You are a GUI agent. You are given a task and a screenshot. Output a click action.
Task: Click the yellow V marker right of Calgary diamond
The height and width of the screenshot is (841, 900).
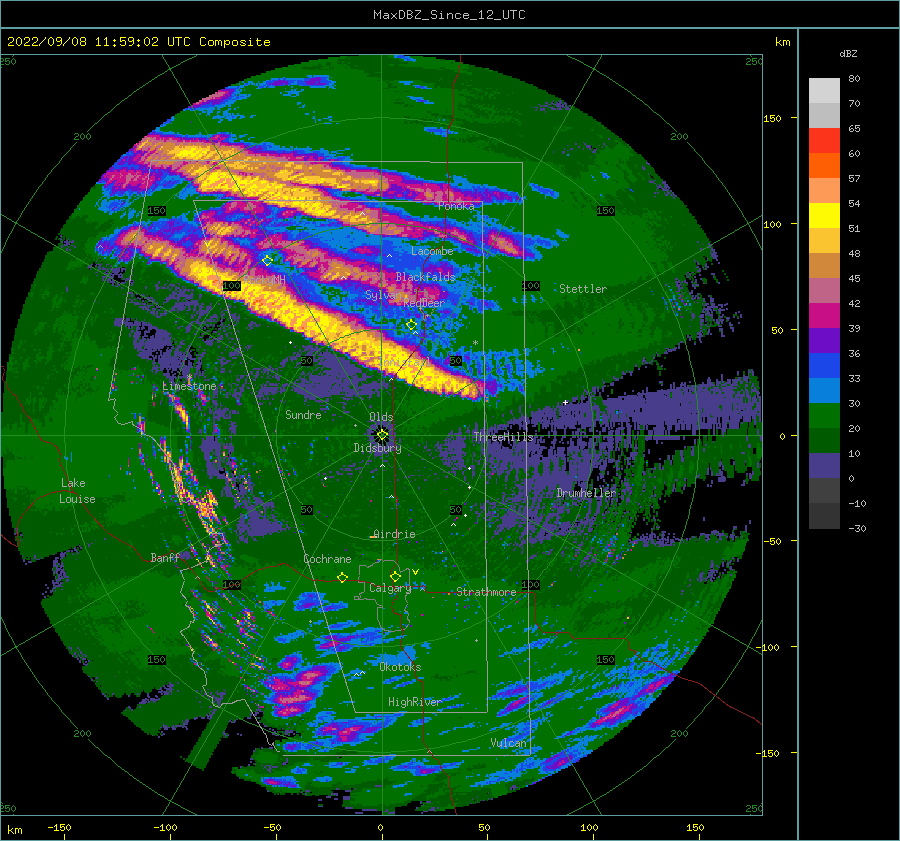[x=415, y=572]
